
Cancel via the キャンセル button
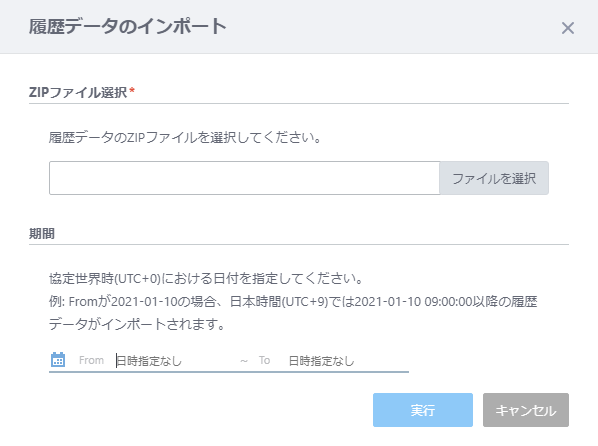[x=526, y=410]
